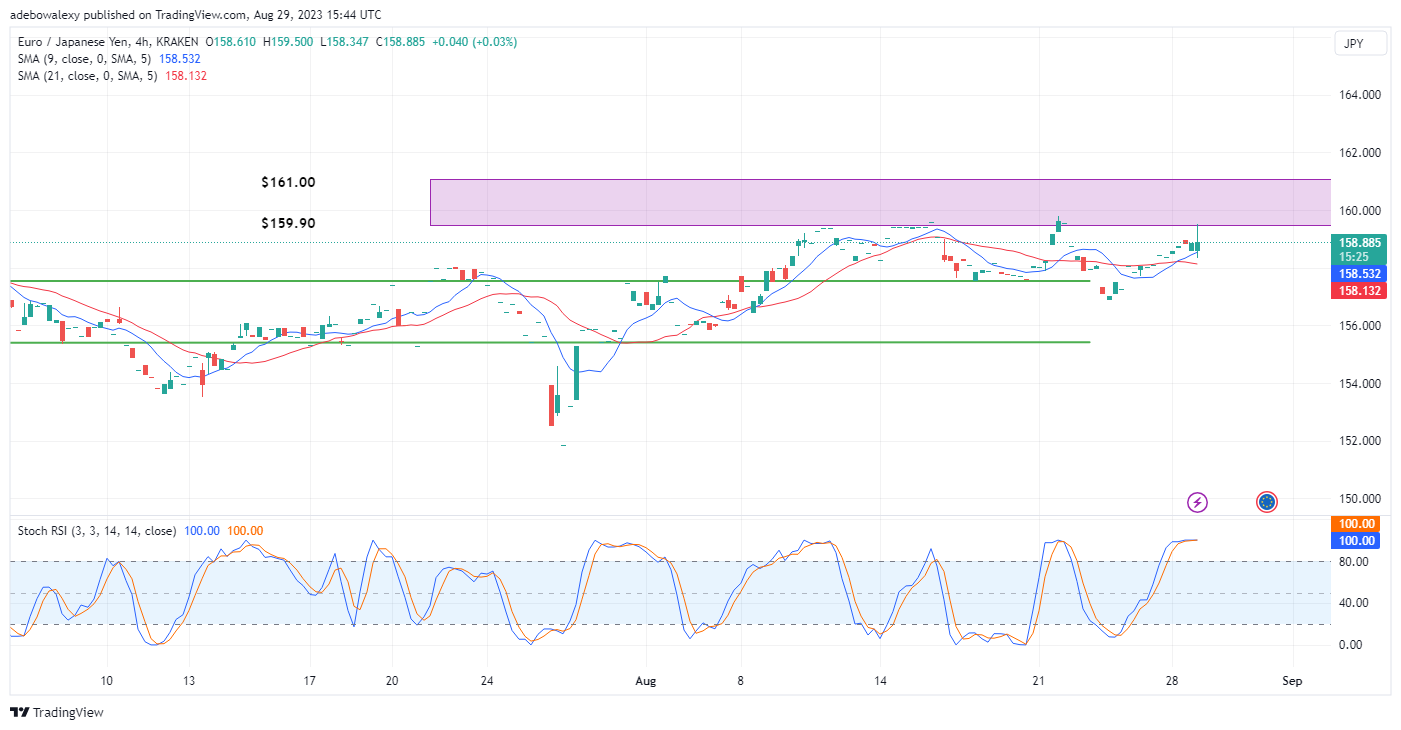The width and height of the screenshot is (1401, 730).
Task: Open the JPY currency selector button
Action: (x=1359, y=44)
